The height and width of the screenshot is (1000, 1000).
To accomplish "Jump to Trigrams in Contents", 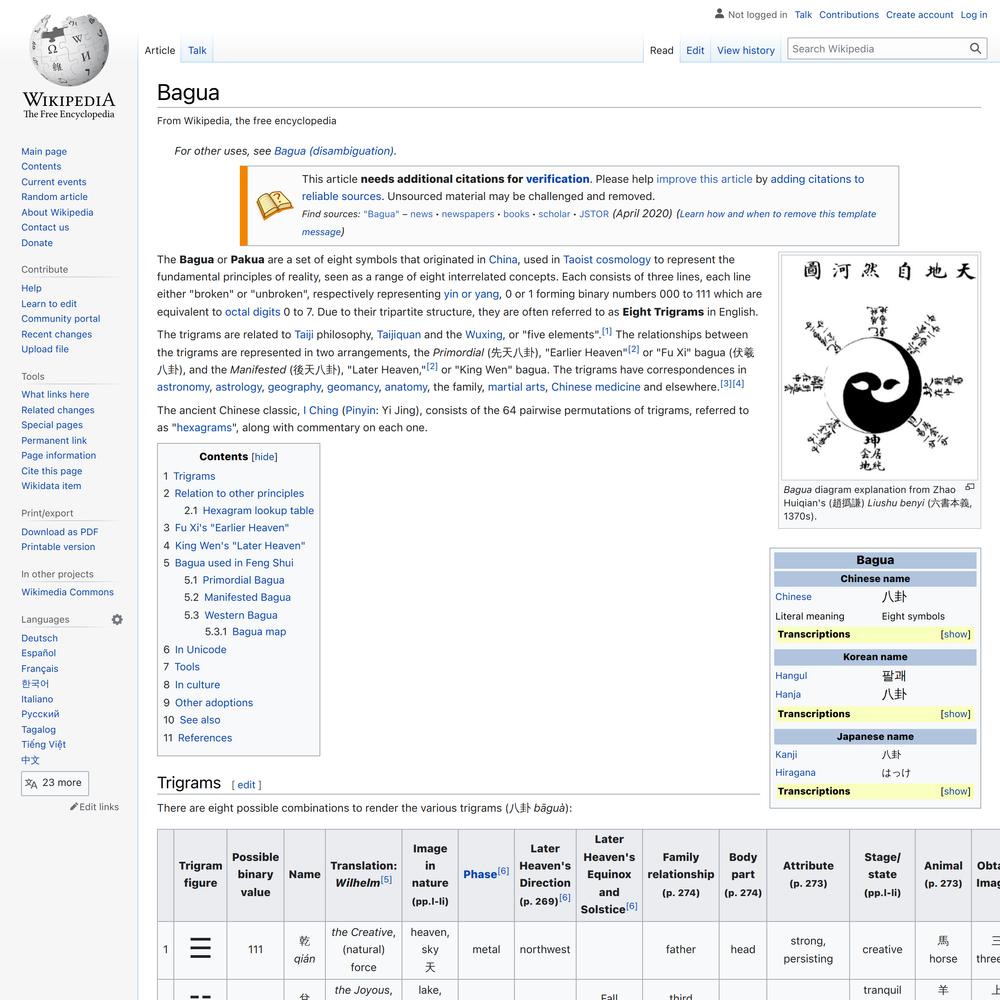I will [194, 476].
